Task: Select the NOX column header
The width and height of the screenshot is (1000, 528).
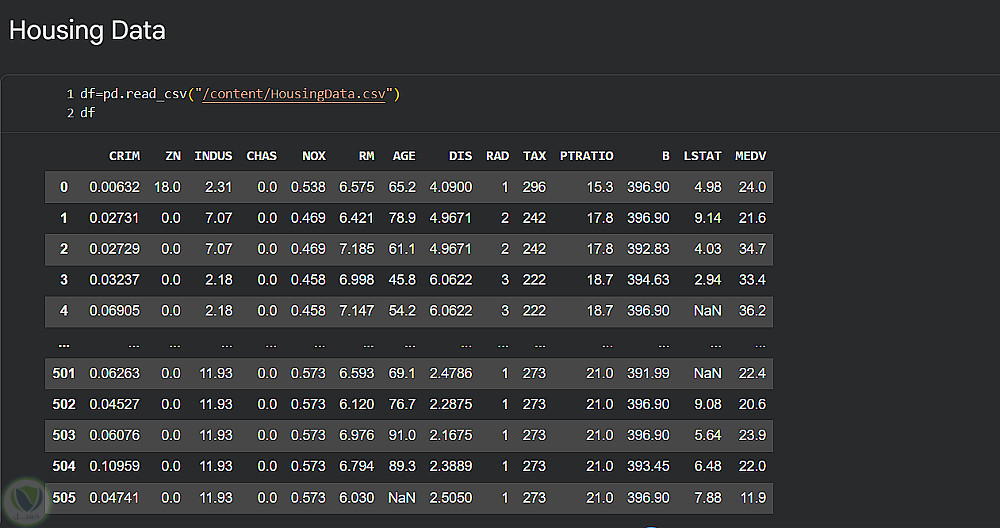Action: [314, 156]
